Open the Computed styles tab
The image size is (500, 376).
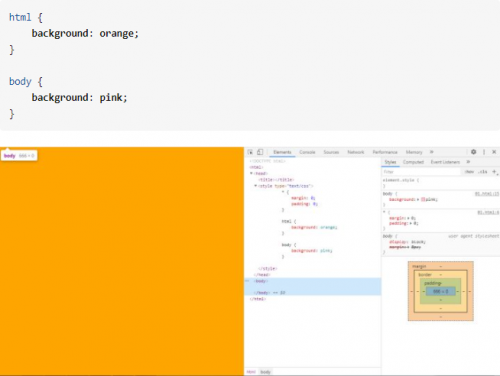pyautogui.click(x=413, y=162)
